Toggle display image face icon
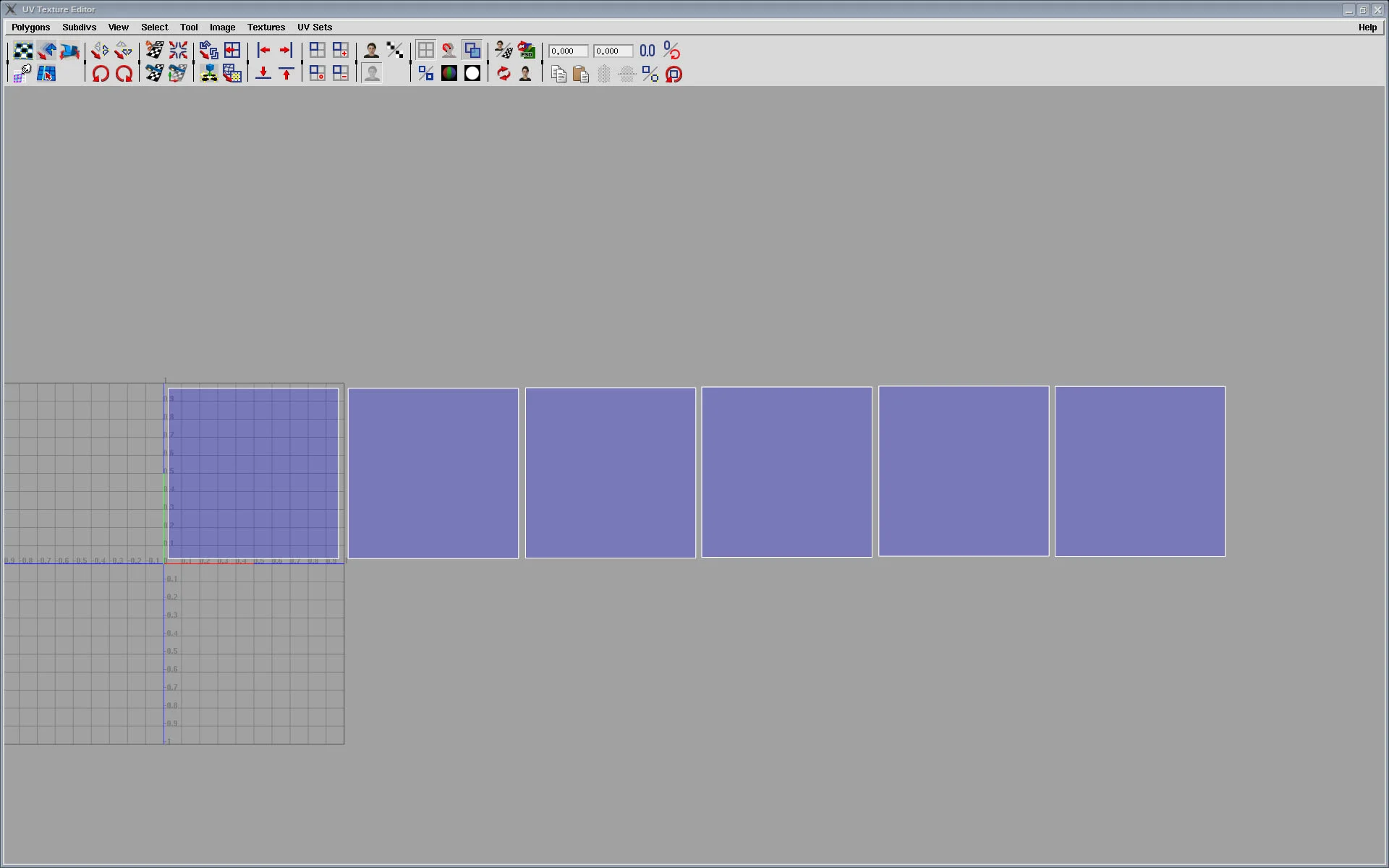Image resolution: width=1389 pixels, height=868 pixels. [371, 51]
